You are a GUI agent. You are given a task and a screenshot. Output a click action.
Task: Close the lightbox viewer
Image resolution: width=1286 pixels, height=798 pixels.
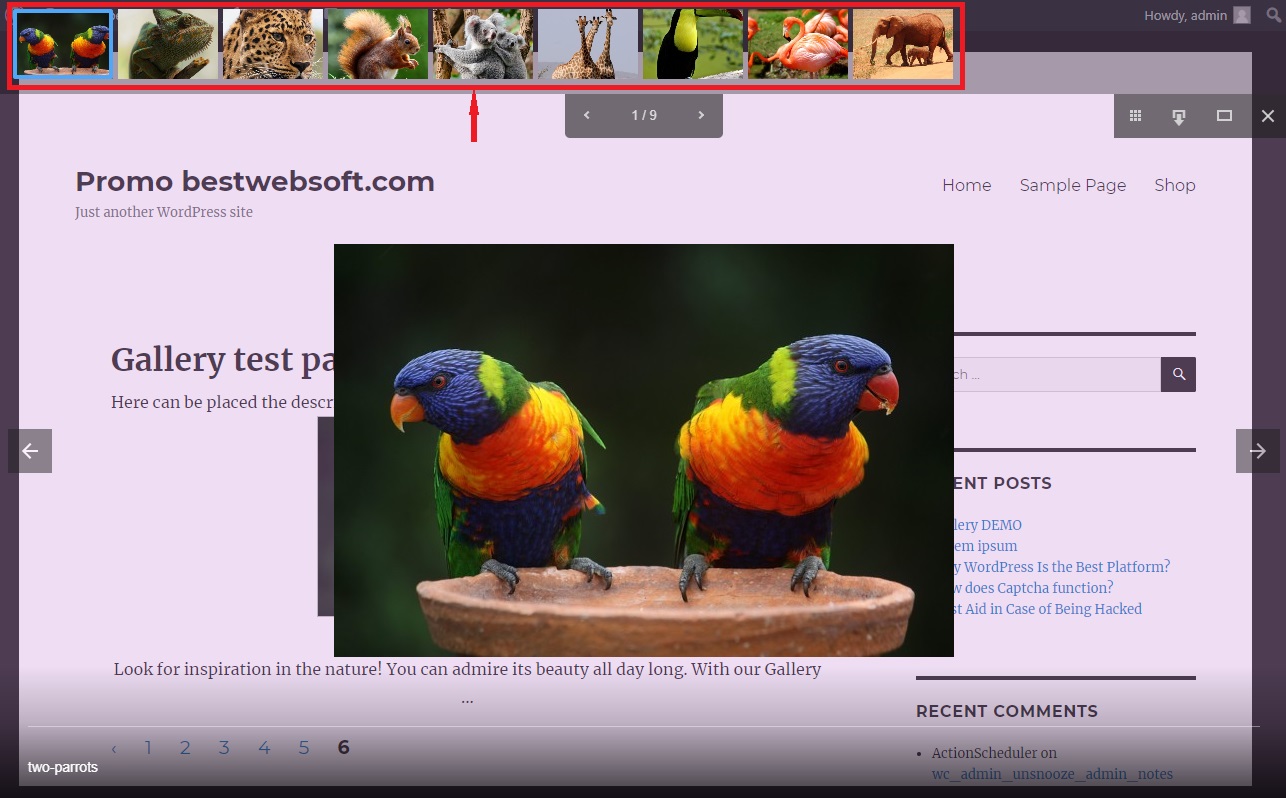click(1267, 116)
